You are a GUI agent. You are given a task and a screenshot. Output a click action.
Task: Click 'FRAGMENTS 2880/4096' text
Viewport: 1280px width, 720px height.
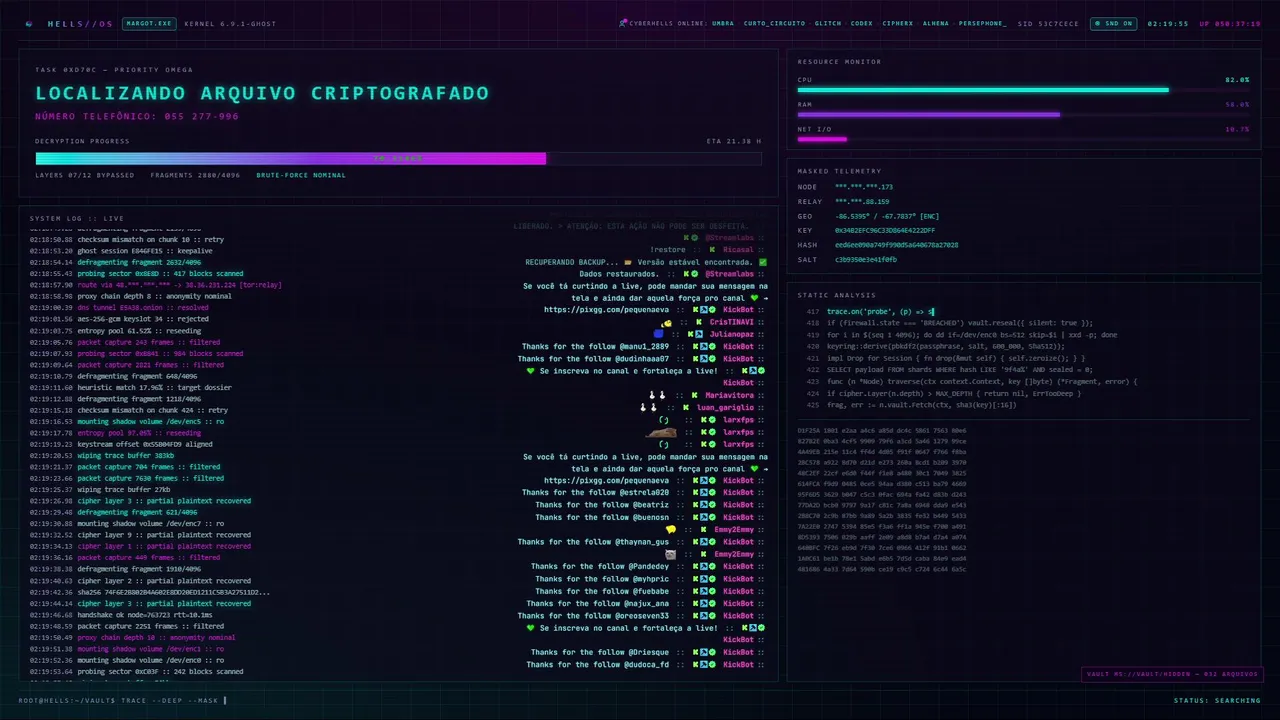tap(196, 175)
